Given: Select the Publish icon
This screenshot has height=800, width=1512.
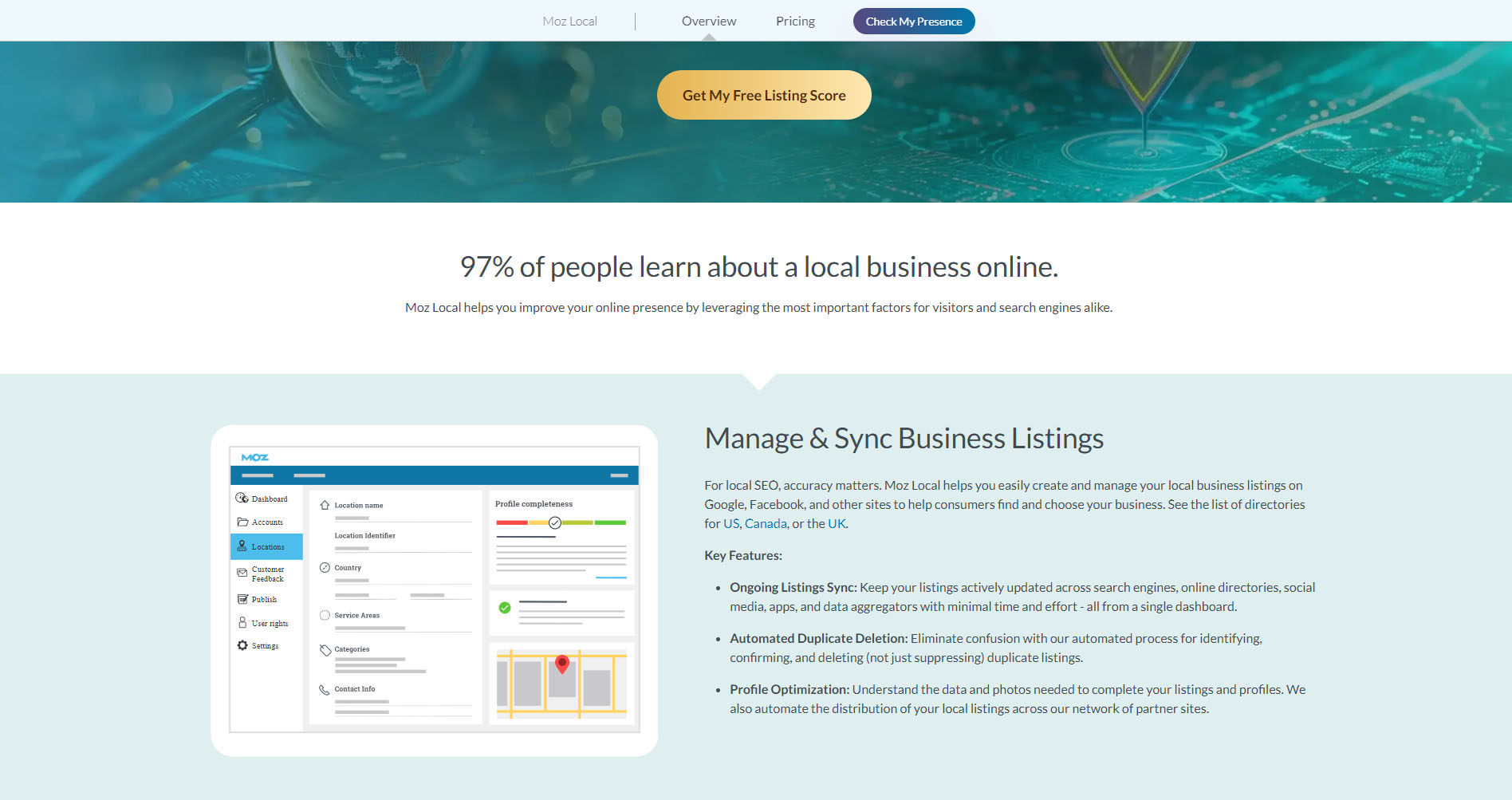Looking at the screenshot, I should click(x=244, y=599).
